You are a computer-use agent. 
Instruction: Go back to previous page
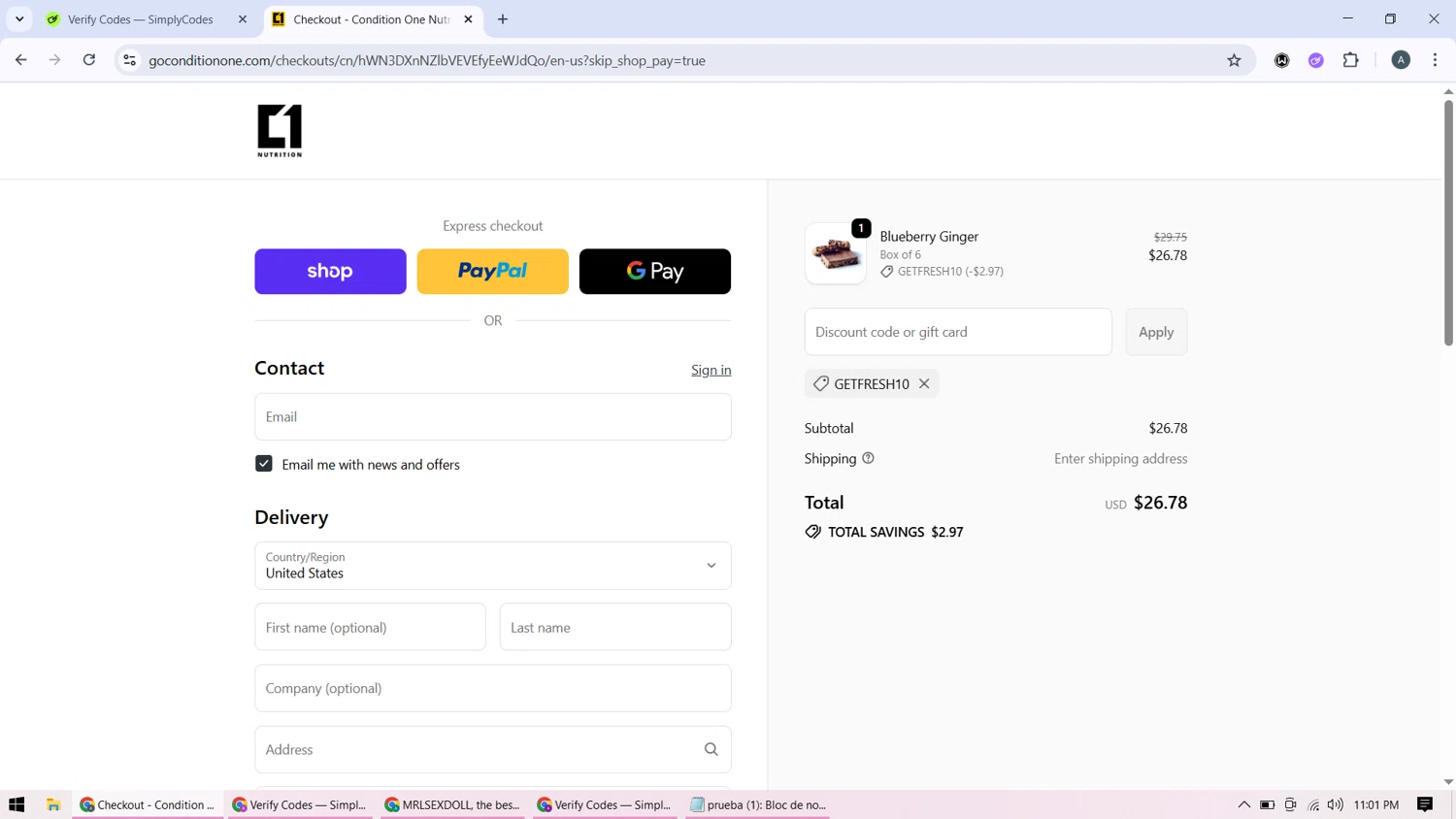21,60
